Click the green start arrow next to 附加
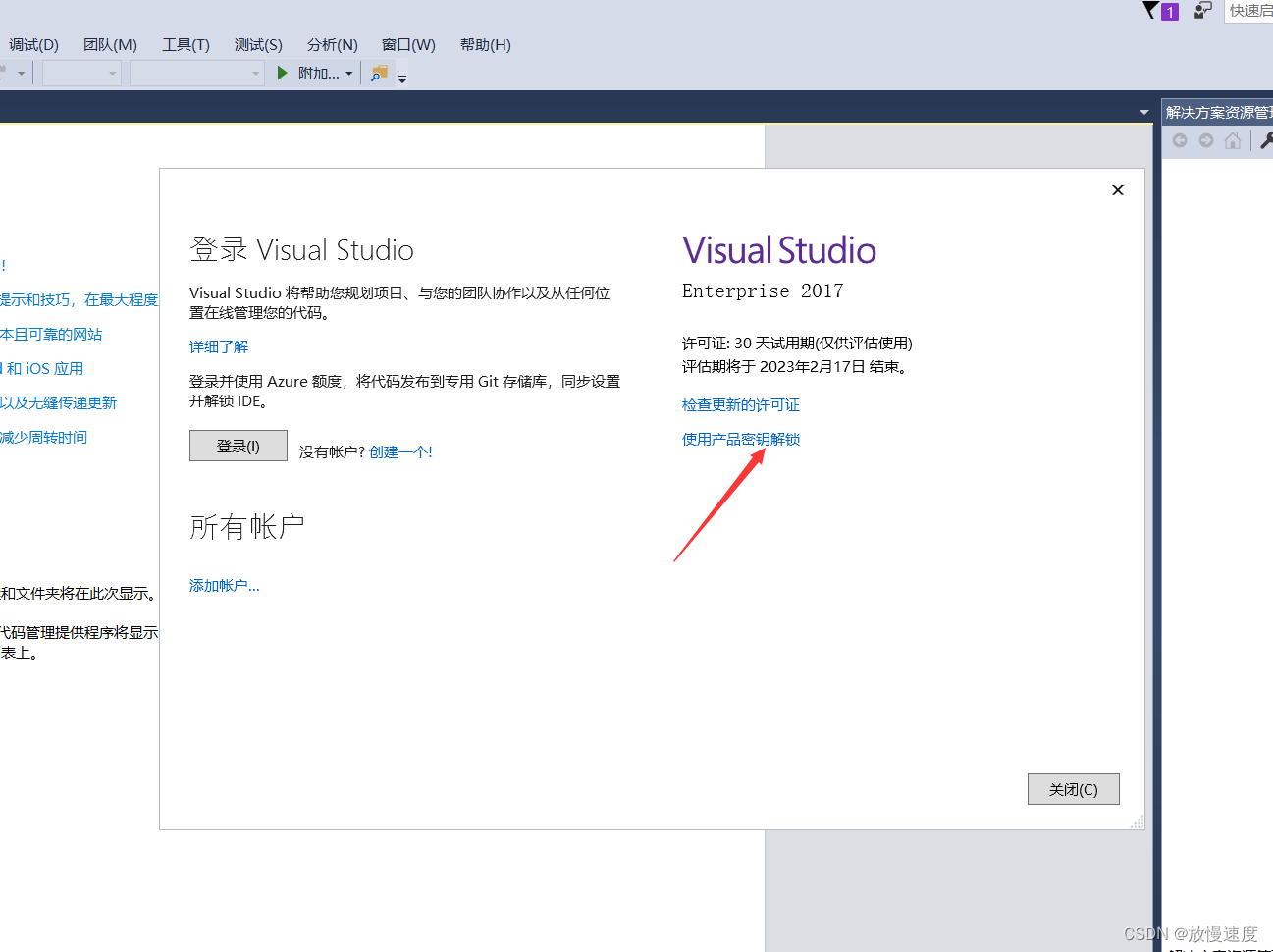Screen dimensions: 1273x952 point(283,73)
